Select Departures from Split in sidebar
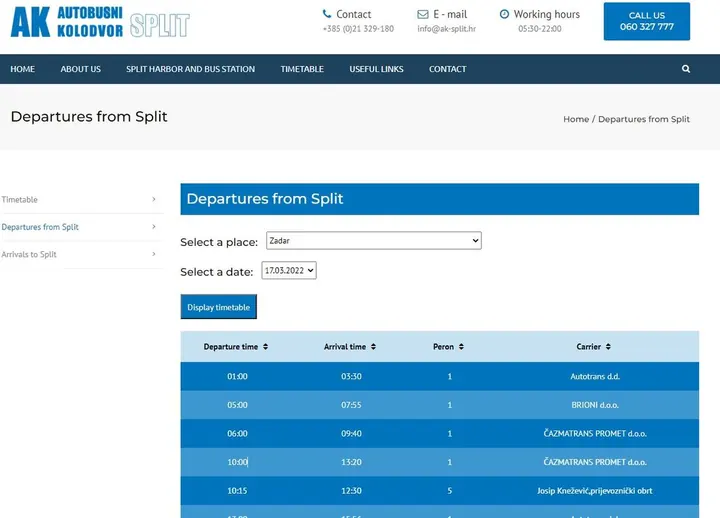Screen dimensions: 720x518 (40, 227)
